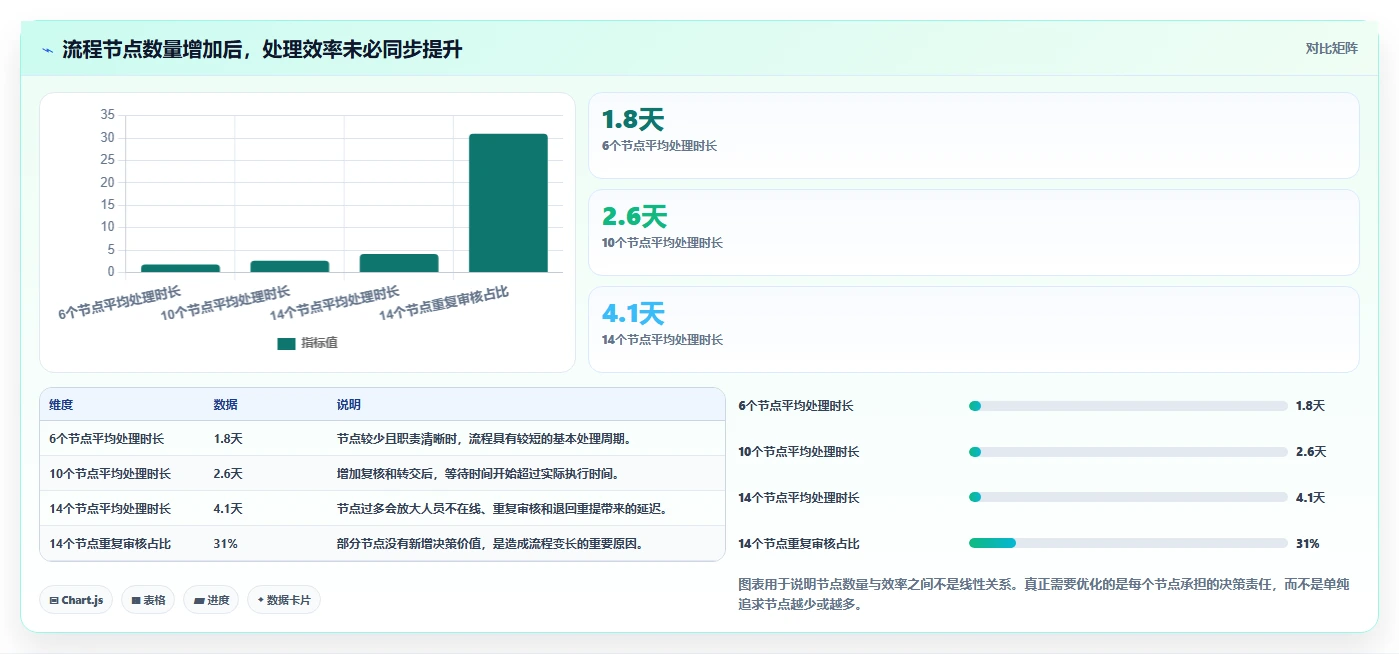Image resolution: width=1399 pixels, height=654 pixels.
Task: Click the 6个节点平均处理时长 progress bar
Action: [x=1128, y=406]
